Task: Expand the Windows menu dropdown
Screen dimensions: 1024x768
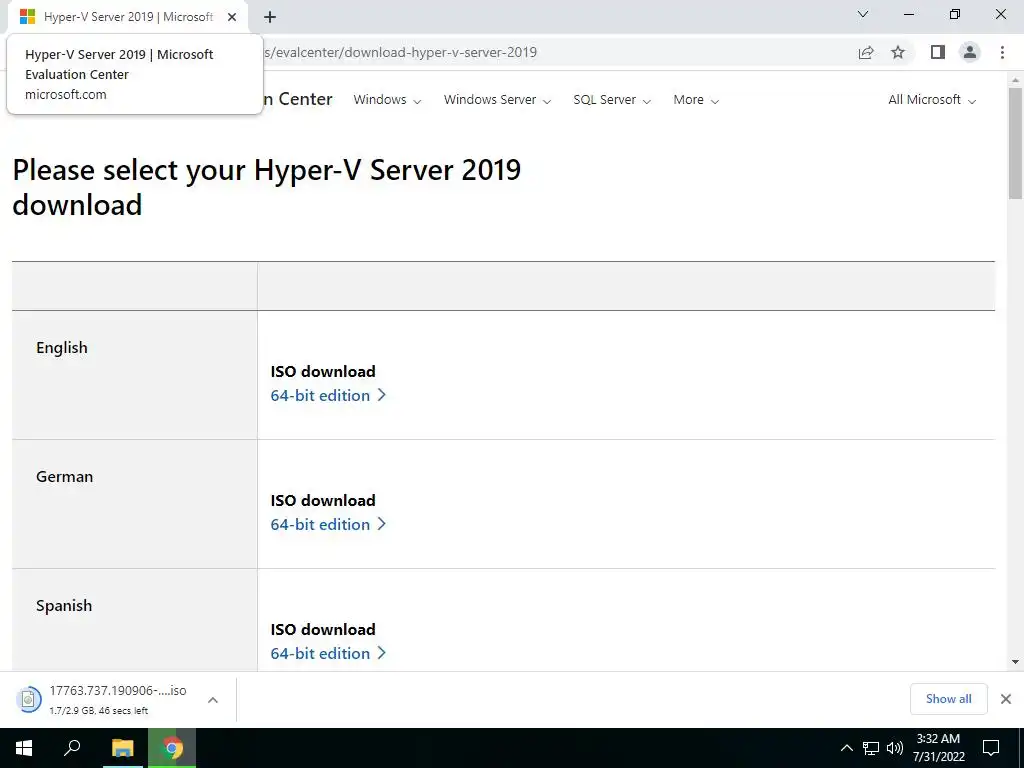Action: tap(387, 100)
